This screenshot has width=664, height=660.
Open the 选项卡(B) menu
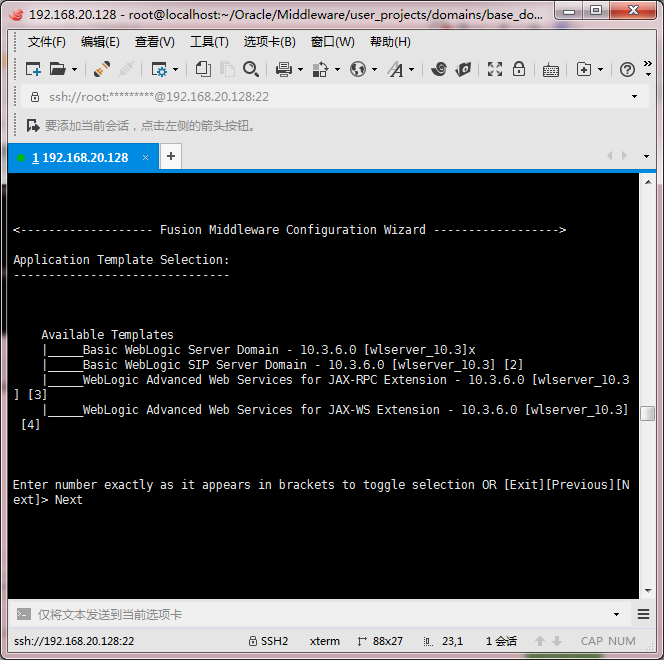tap(269, 42)
